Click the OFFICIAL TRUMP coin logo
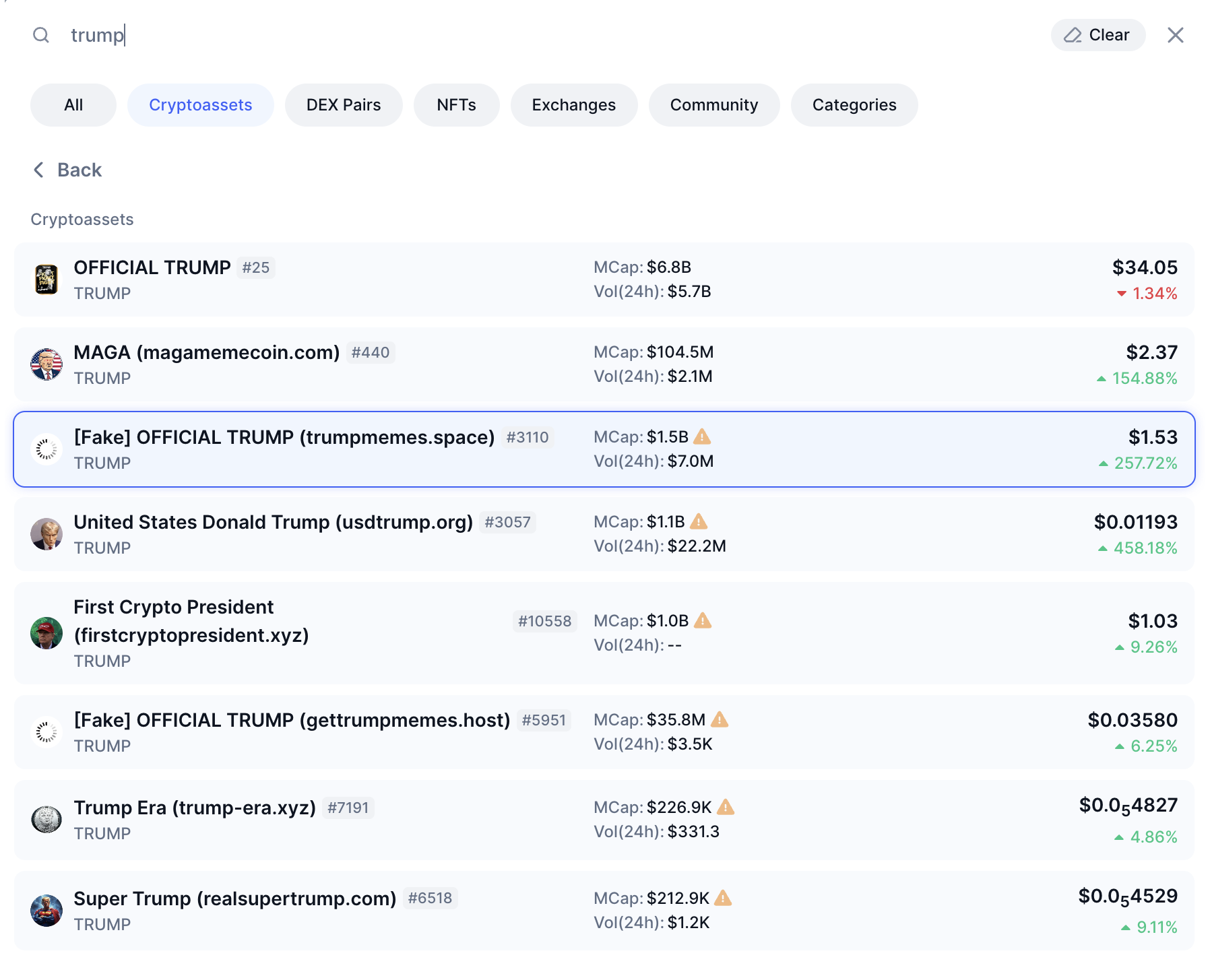Viewport: 1210px width, 980px height. pos(46,280)
